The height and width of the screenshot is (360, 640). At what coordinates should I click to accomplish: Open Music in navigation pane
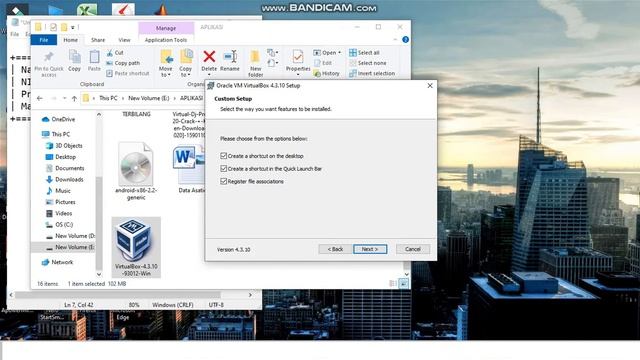pyautogui.click(x=58, y=191)
